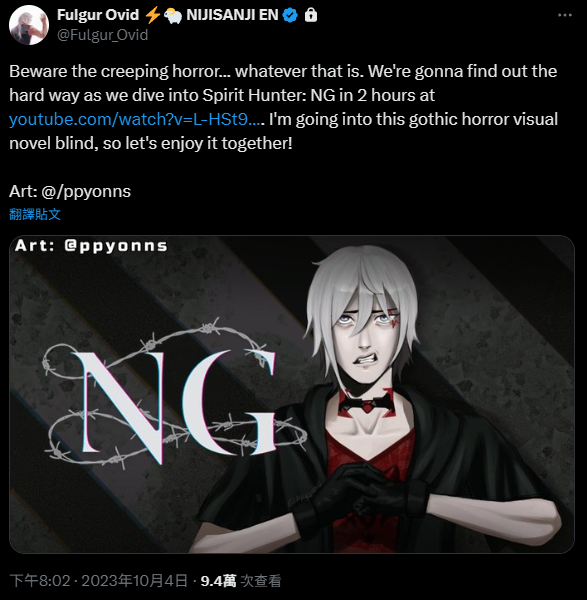The width and height of the screenshot is (587, 600).
Task: Click the Art: @/ppyonns text line
Action: pyautogui.click(x=70, y=191)
